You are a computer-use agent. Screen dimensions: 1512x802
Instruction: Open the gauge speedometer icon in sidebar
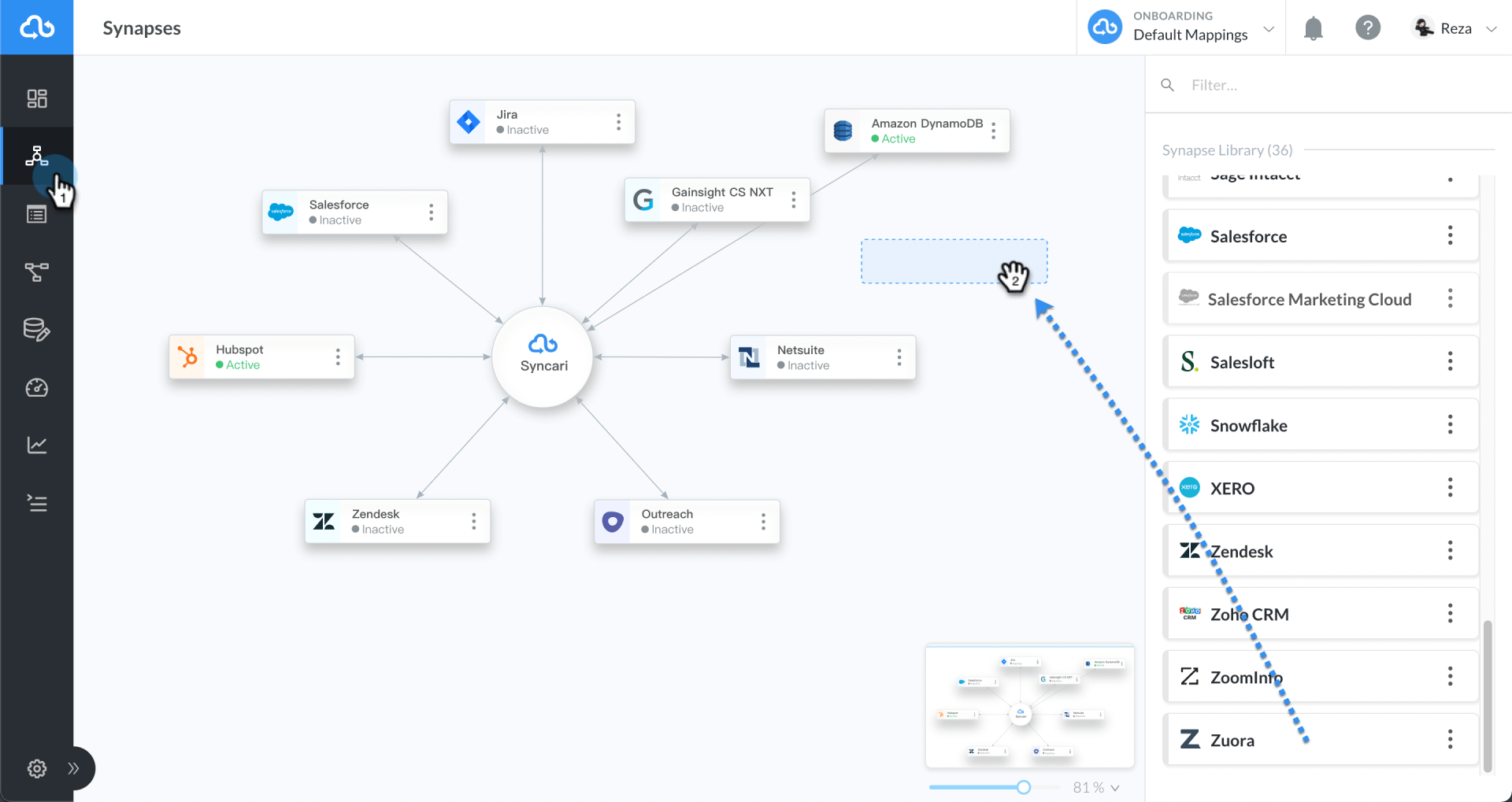37,387
